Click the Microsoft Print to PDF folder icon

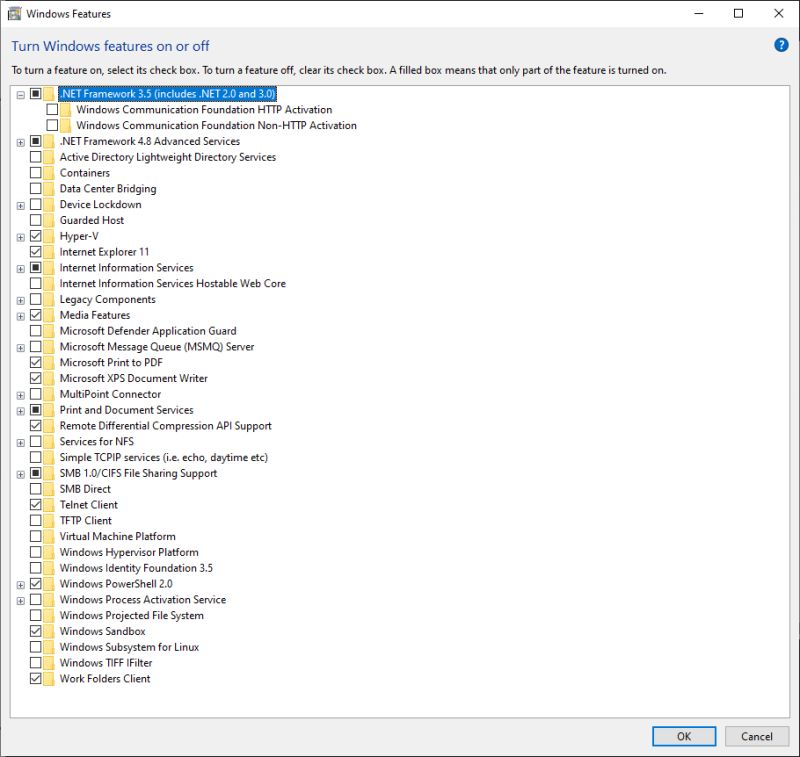tap(48, 362)
